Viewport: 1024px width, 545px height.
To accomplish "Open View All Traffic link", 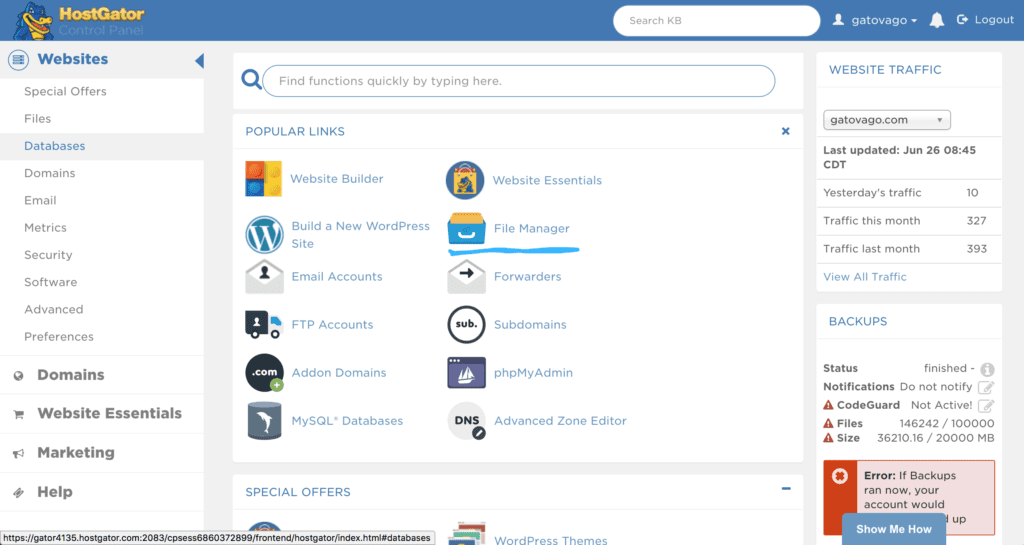I will click(x=865, y=277).
